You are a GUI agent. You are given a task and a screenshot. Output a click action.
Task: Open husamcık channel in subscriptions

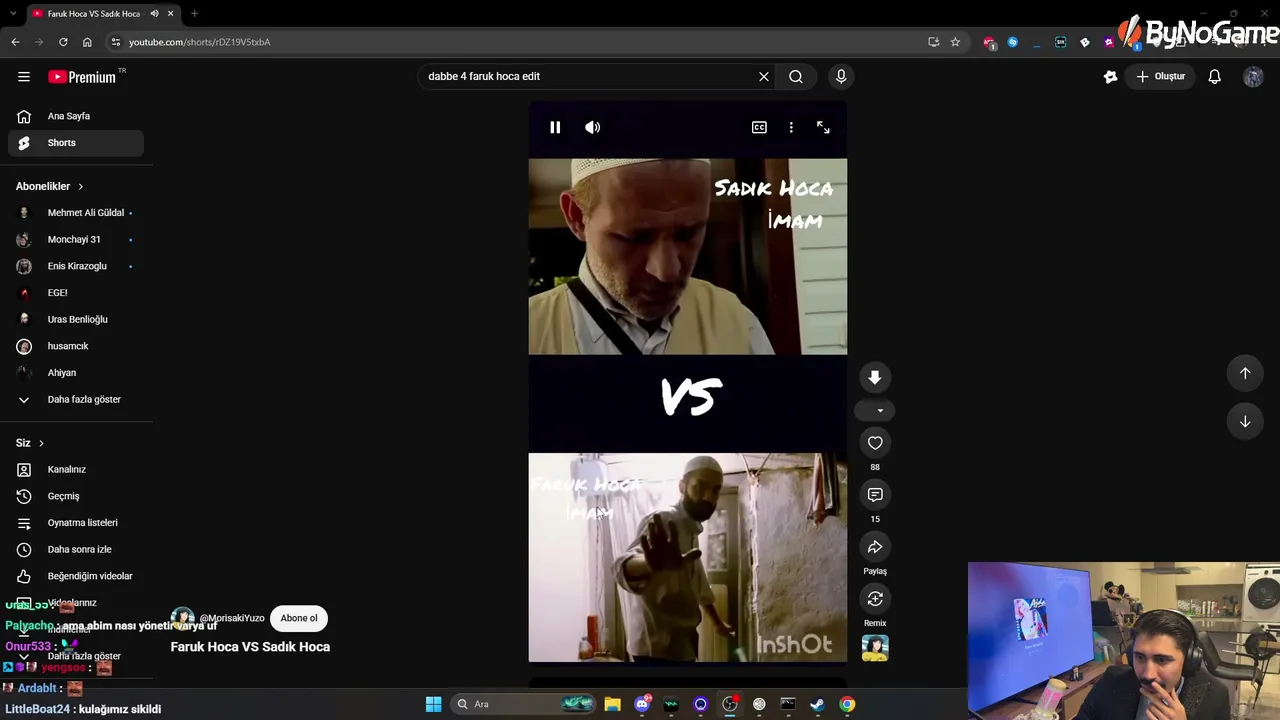click(x=76, y=346)
